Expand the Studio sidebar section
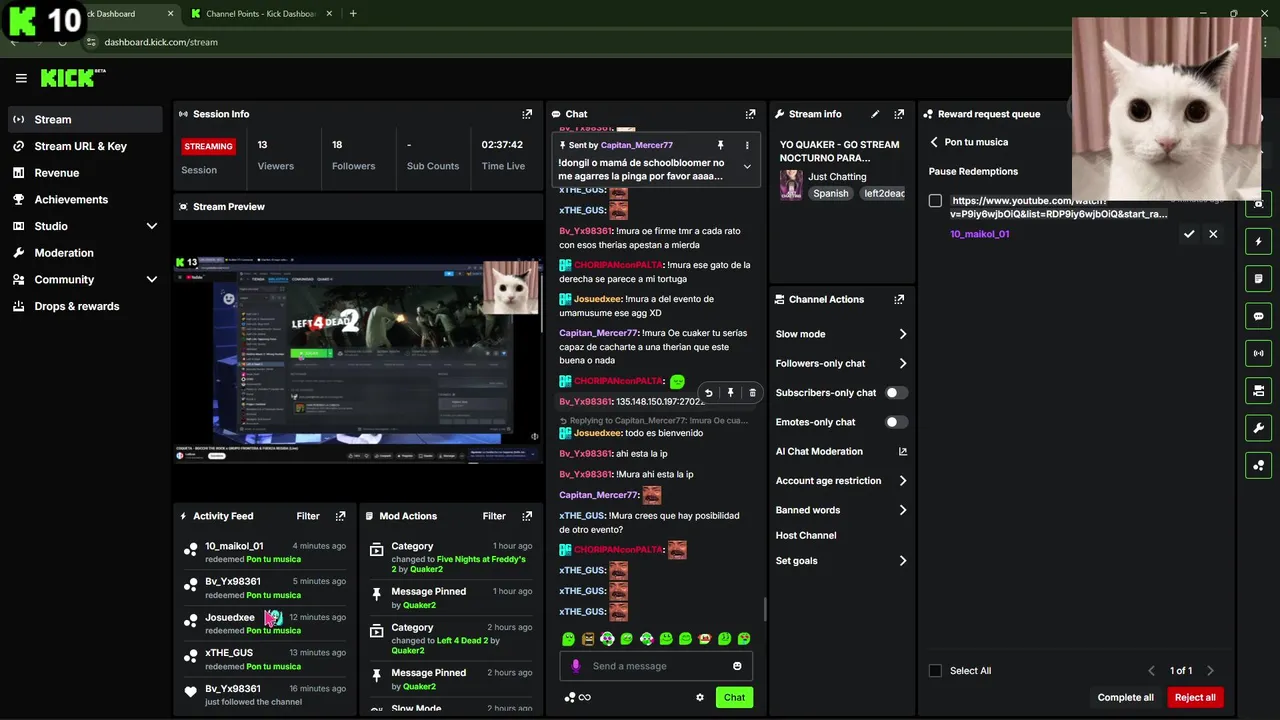The image size is (1280, 720). click(152, 226)
